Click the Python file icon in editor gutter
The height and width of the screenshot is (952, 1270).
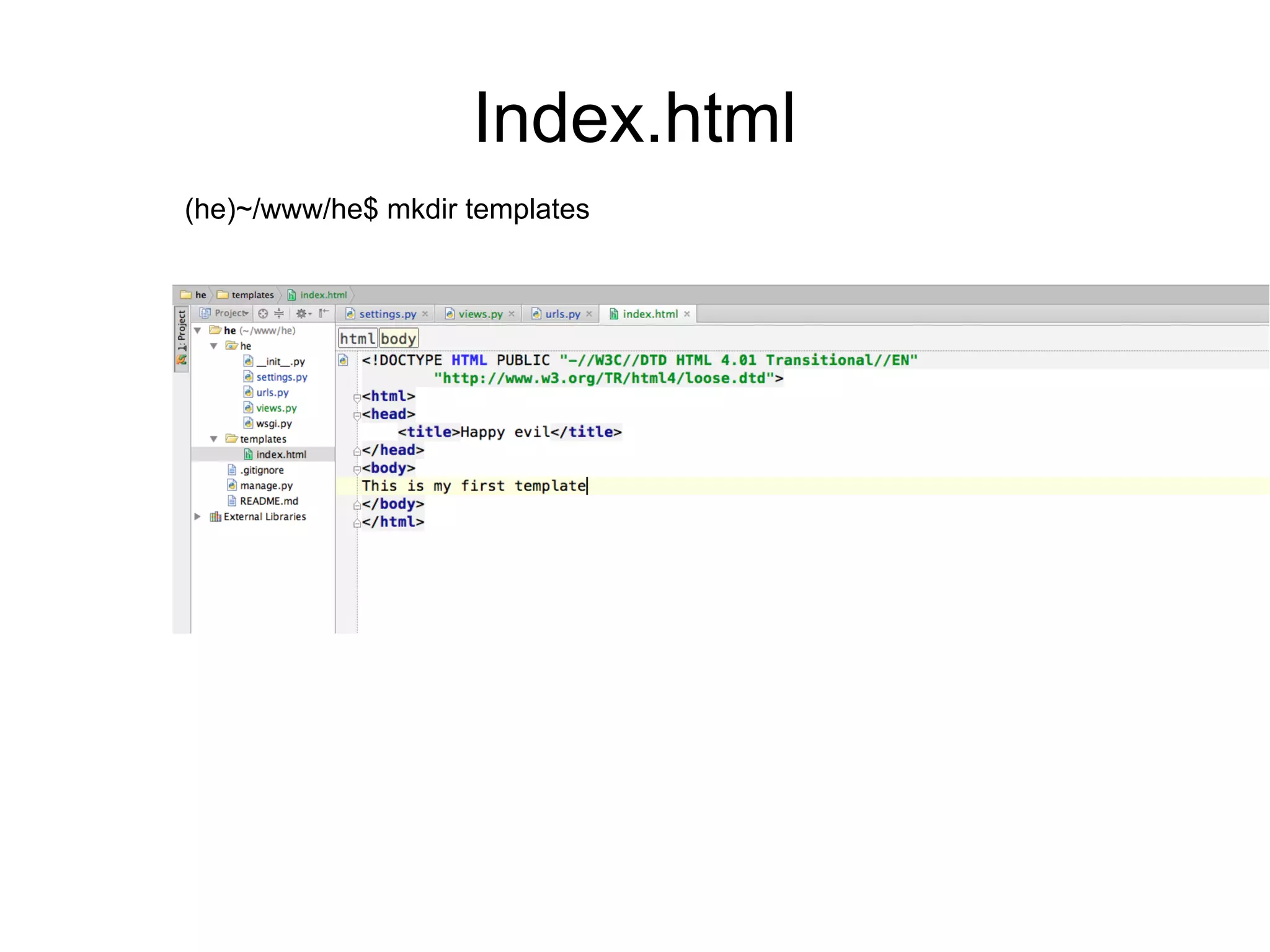(343, 360)
